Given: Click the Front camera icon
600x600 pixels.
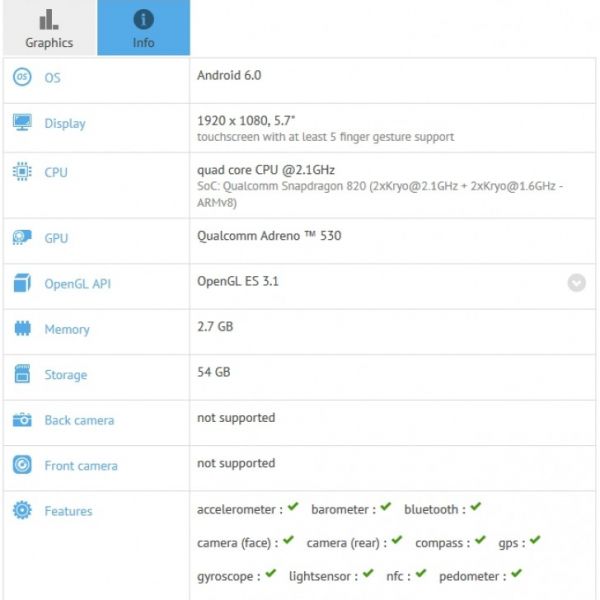Looking at the screenshot, I should (x=22, y=465).
